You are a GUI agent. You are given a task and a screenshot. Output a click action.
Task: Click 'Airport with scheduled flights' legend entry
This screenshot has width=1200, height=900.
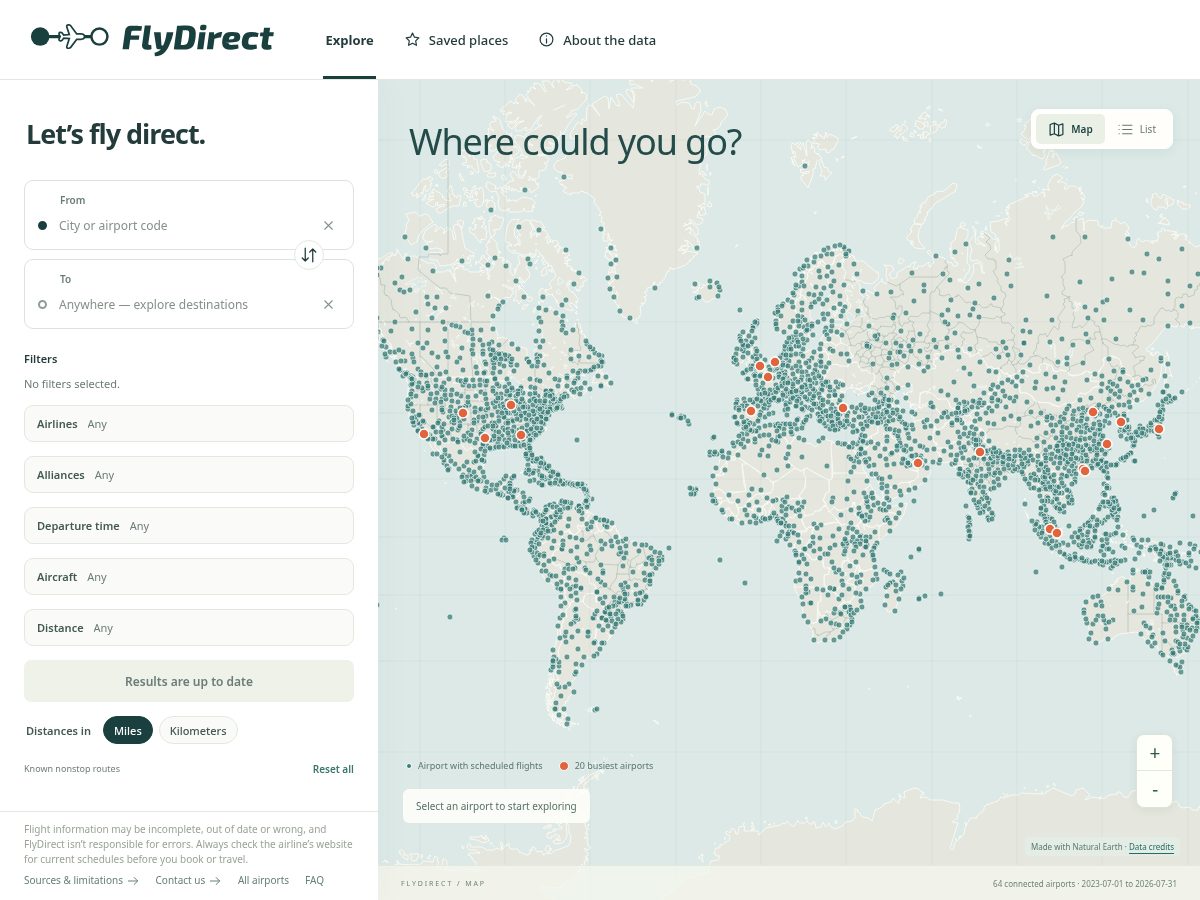click(475, 766)
